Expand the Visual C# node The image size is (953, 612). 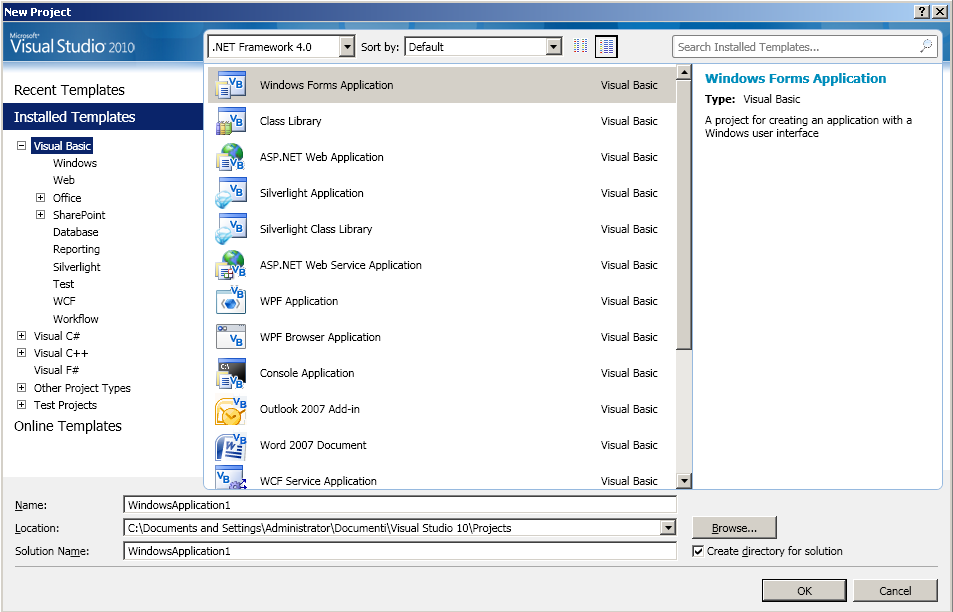[21, 335]
